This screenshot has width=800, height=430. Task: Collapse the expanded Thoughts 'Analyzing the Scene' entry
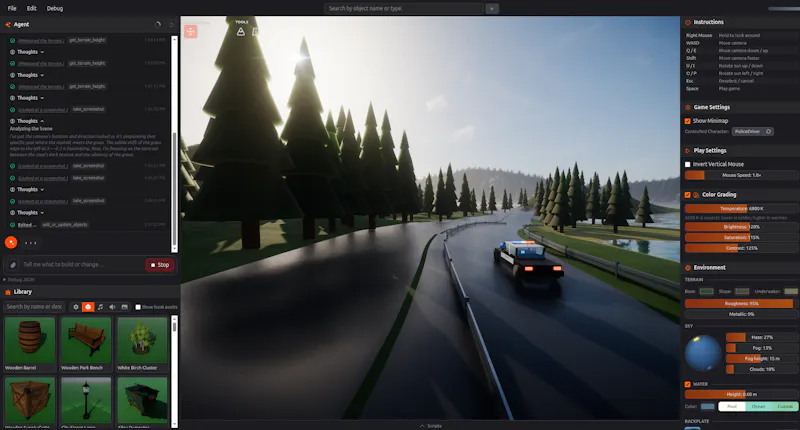pyautogui.click(x=28, y=121)
